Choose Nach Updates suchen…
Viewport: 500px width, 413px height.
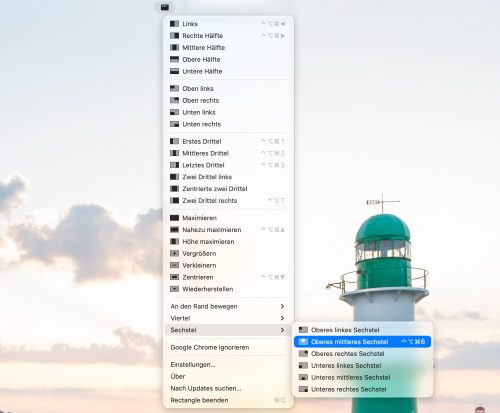[228, 388]
